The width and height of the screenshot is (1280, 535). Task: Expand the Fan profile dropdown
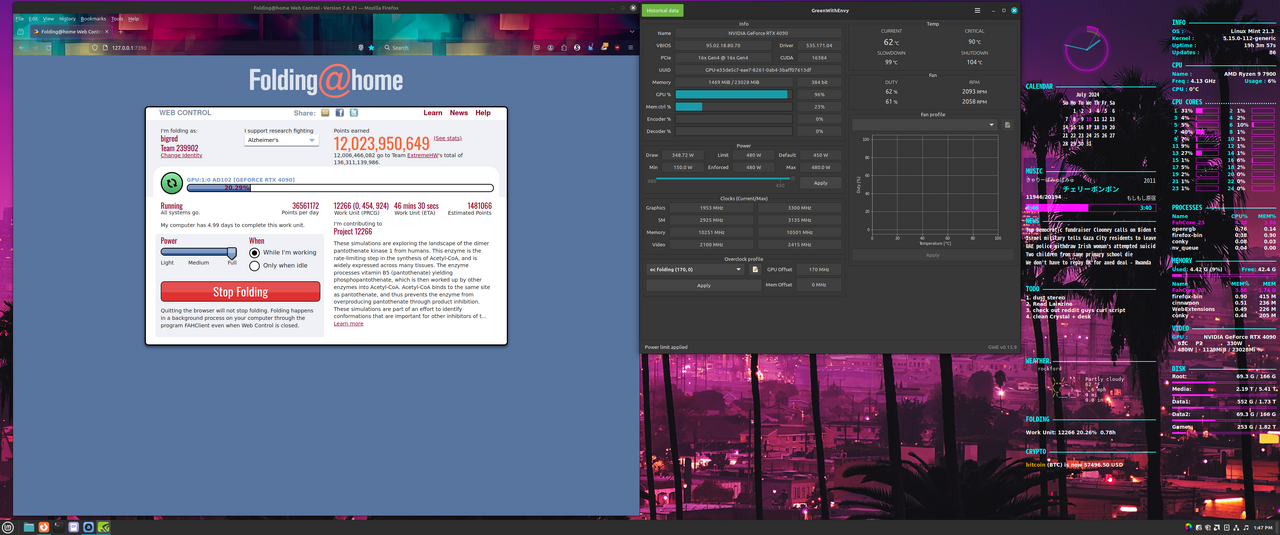[925, 125]
